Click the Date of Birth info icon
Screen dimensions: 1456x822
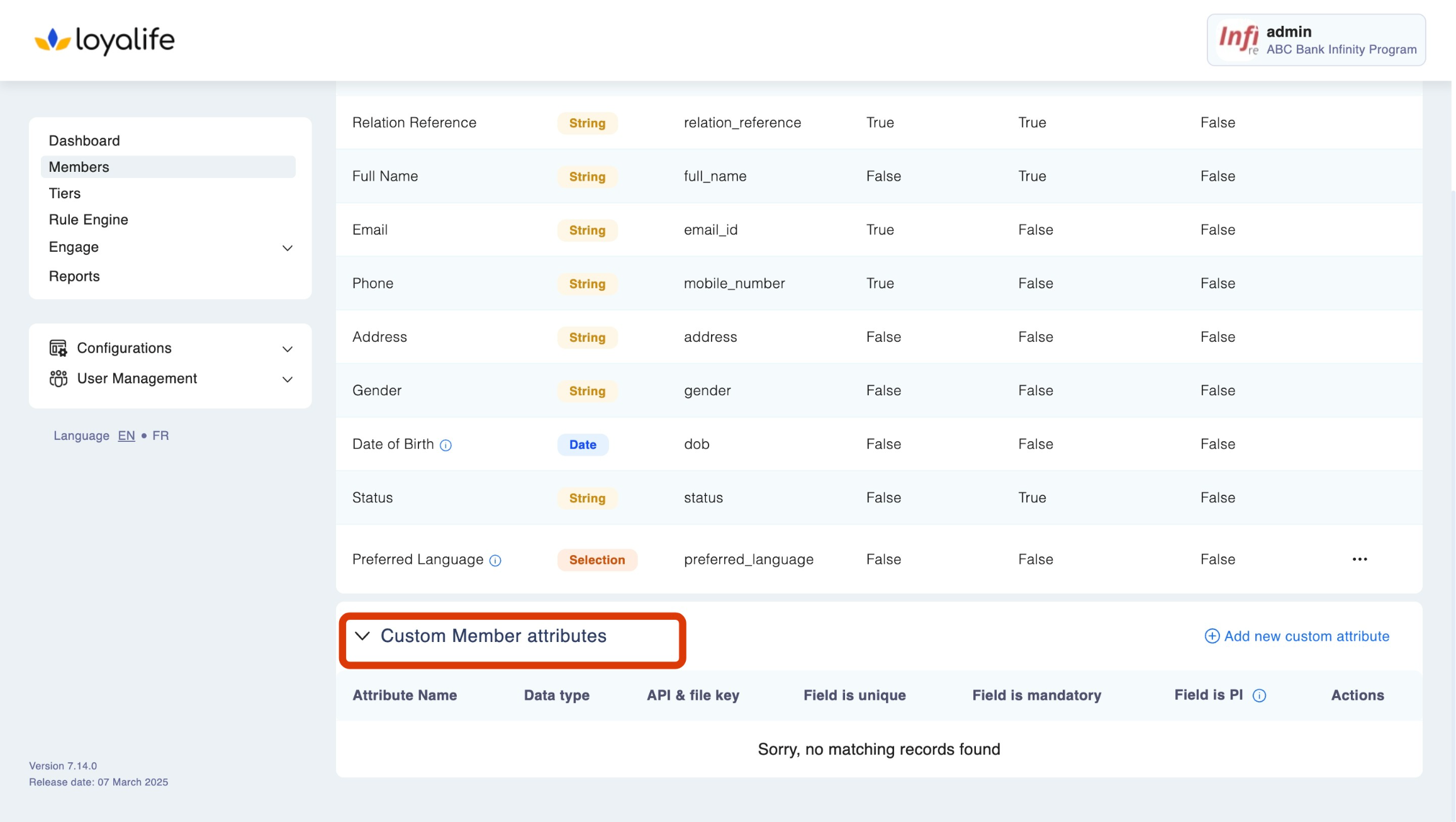pos(445,445)
